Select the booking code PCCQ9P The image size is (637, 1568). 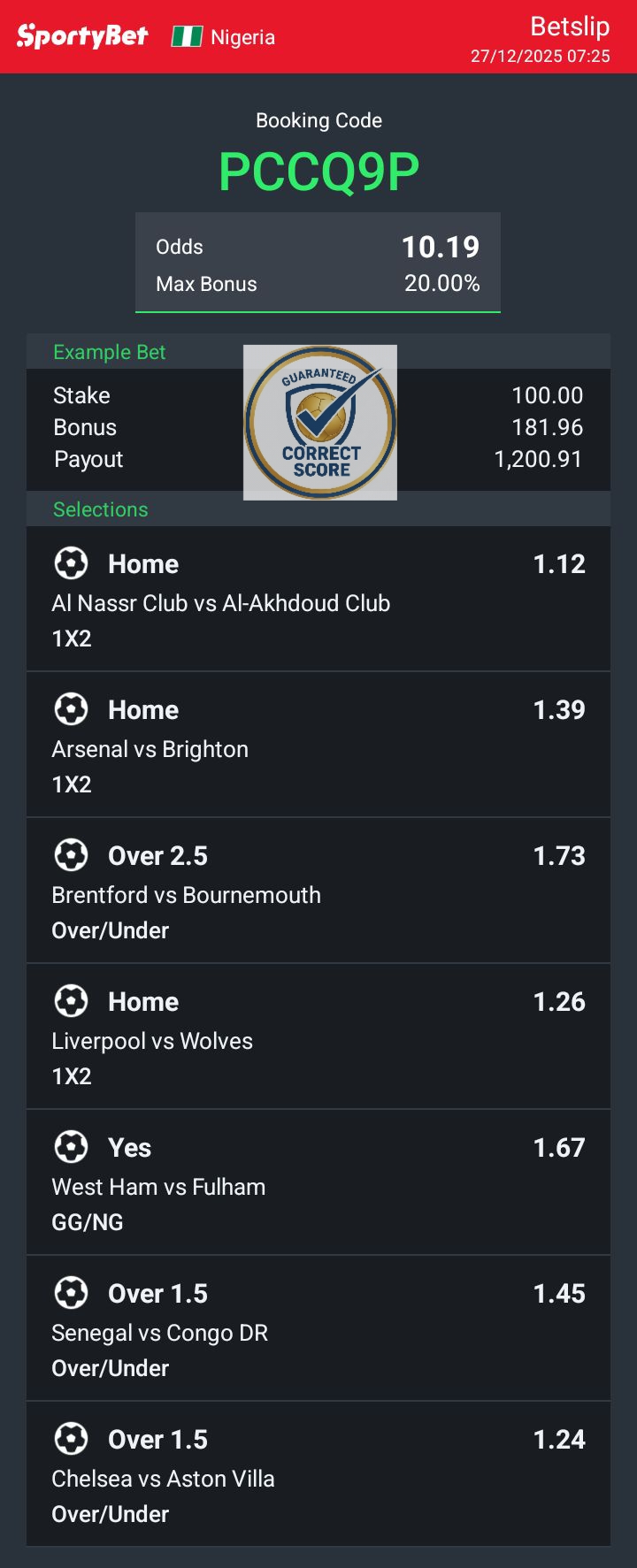(318, 172)
